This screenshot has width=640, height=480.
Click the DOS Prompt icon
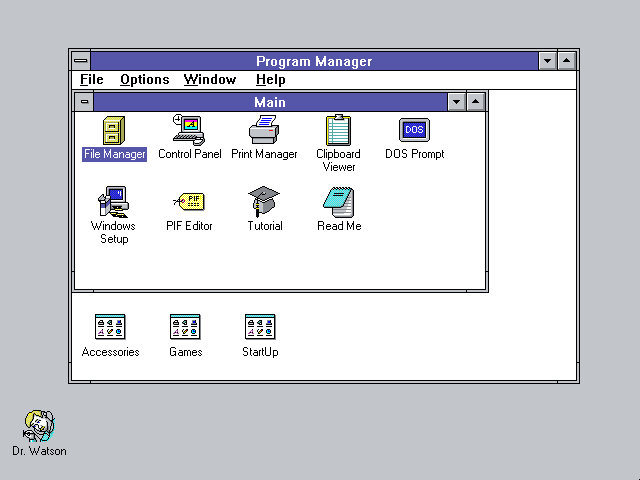tap(414, 130)
